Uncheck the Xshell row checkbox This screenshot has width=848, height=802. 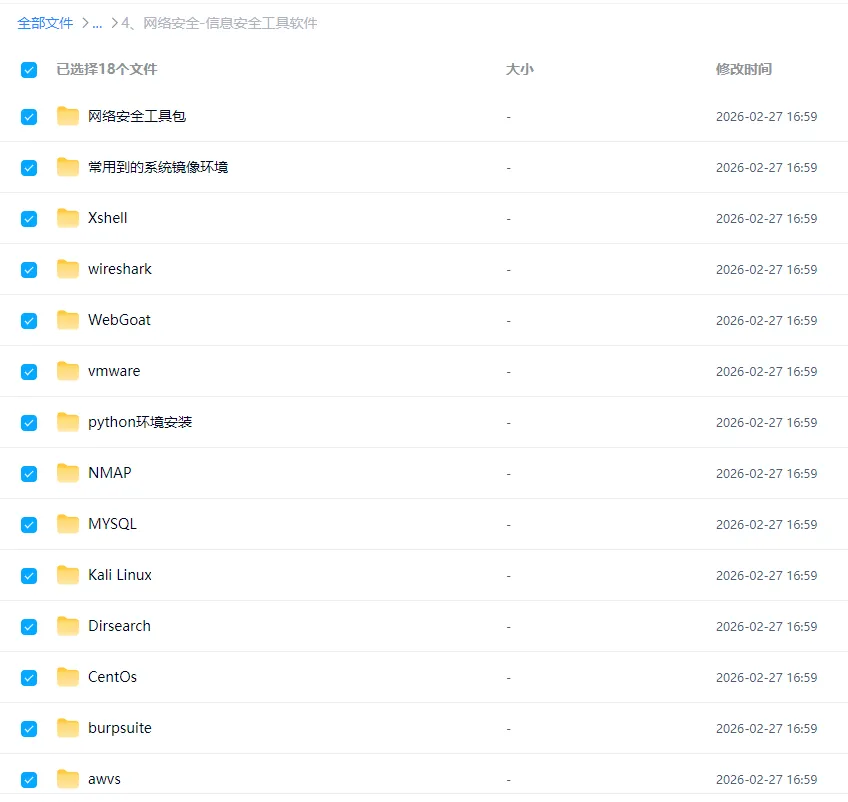point(29,218)
